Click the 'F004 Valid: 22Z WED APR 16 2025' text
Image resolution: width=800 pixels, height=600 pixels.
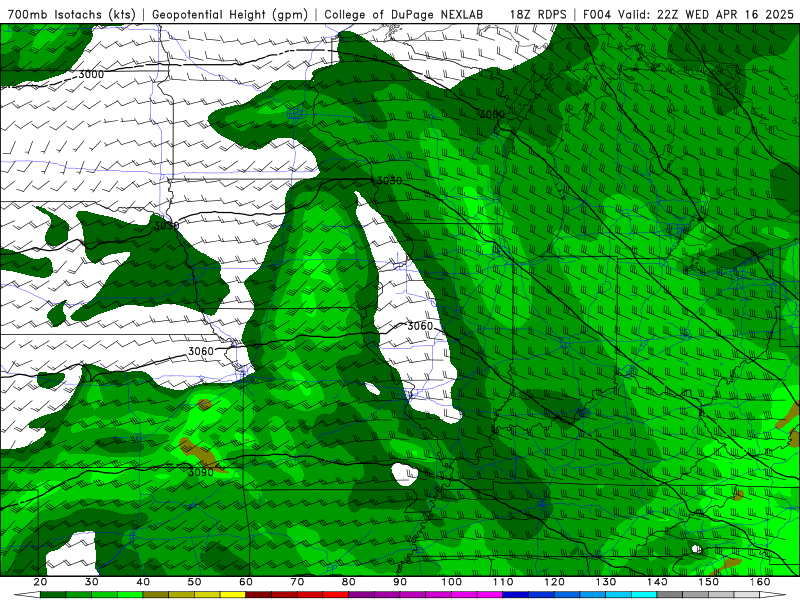point(688,14)
